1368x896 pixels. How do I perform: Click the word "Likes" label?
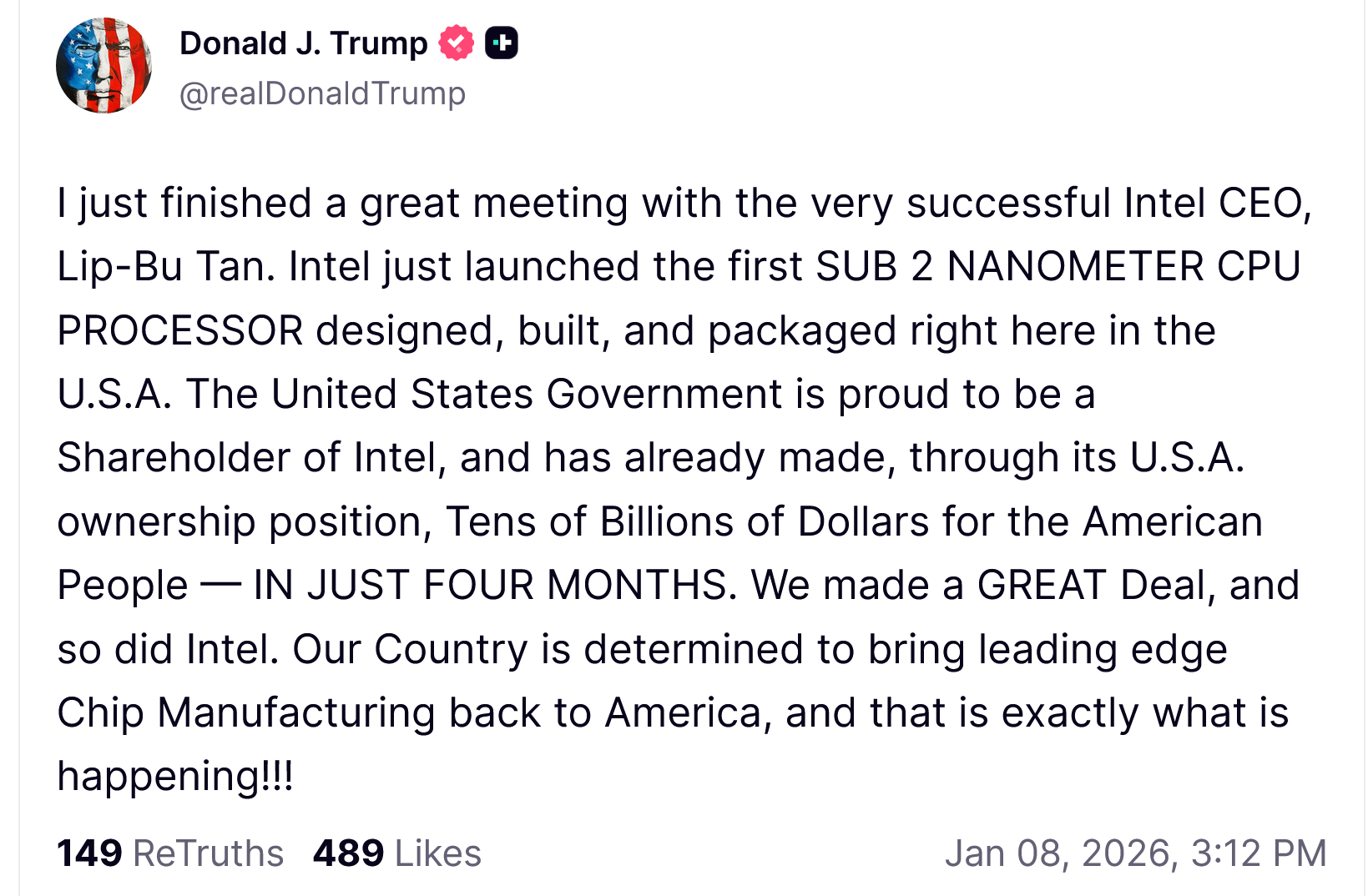coord(438,853)
